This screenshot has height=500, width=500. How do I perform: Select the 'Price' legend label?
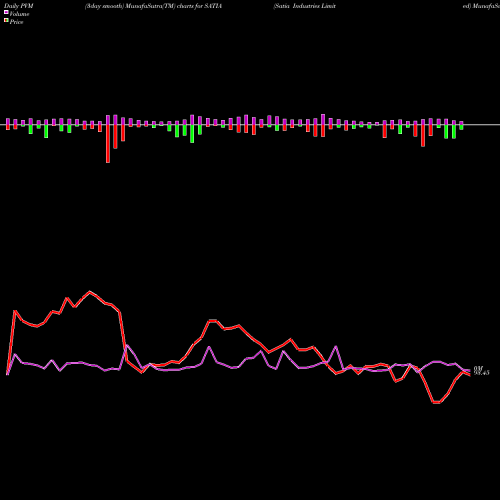pos(16,22)
